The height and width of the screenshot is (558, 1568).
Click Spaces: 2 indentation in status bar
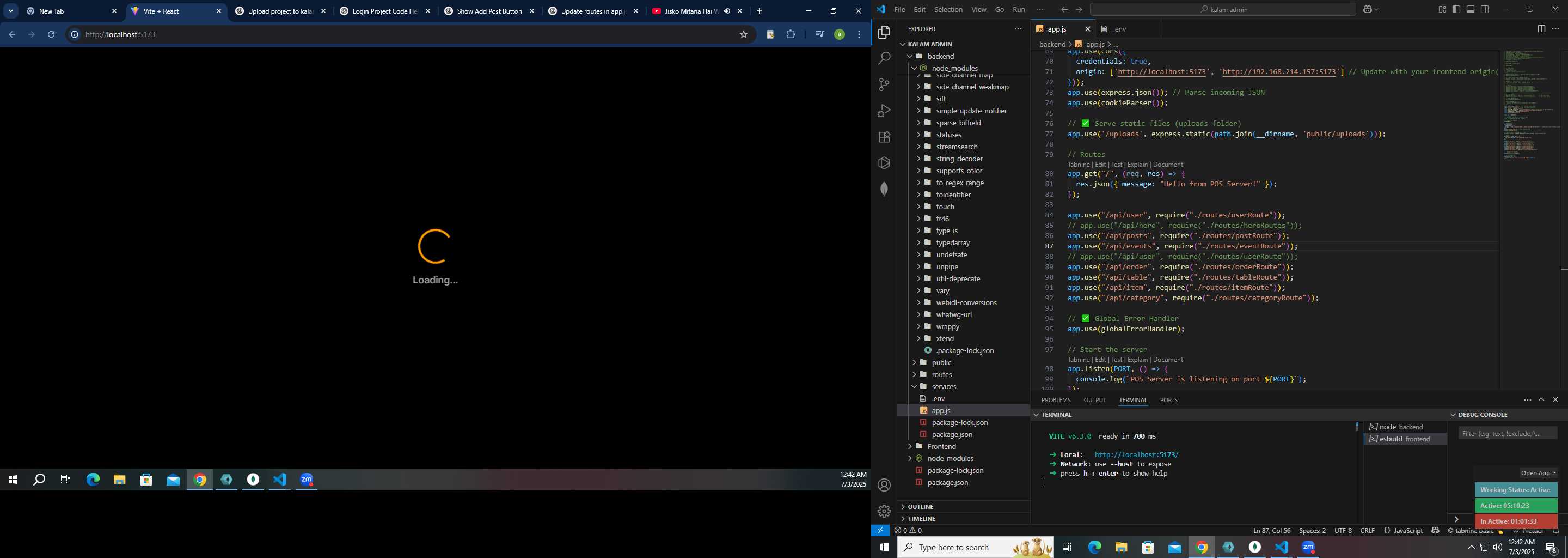pyautogui.click(x=1312, y=531)
